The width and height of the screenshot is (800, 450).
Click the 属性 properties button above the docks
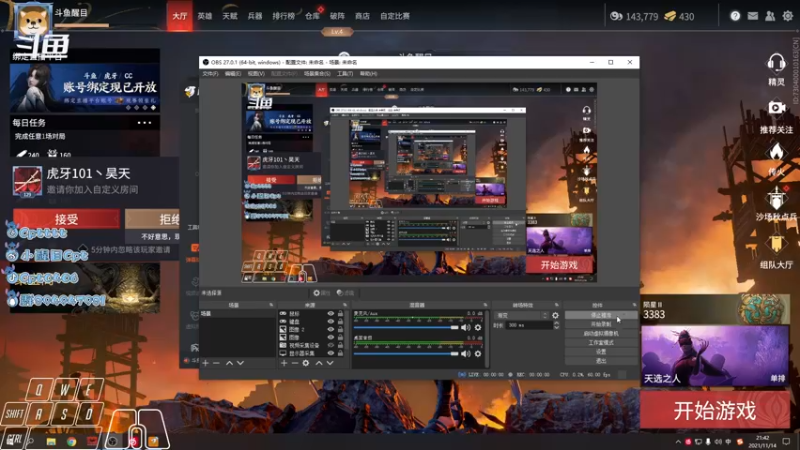(x=320, y=293)
